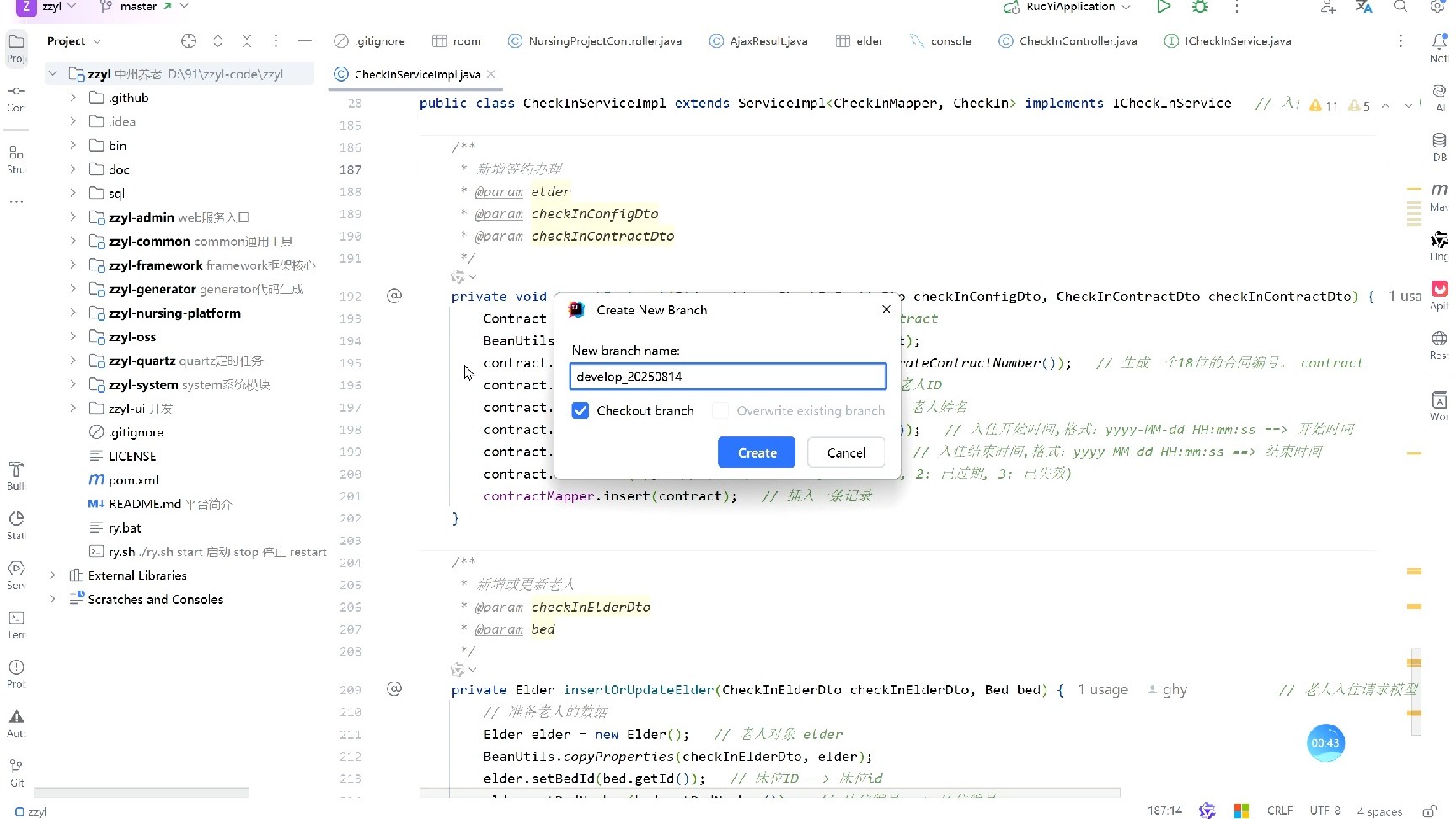
Task: Expand the zzyl-nursing-platform module
Action: click(73, 313)
